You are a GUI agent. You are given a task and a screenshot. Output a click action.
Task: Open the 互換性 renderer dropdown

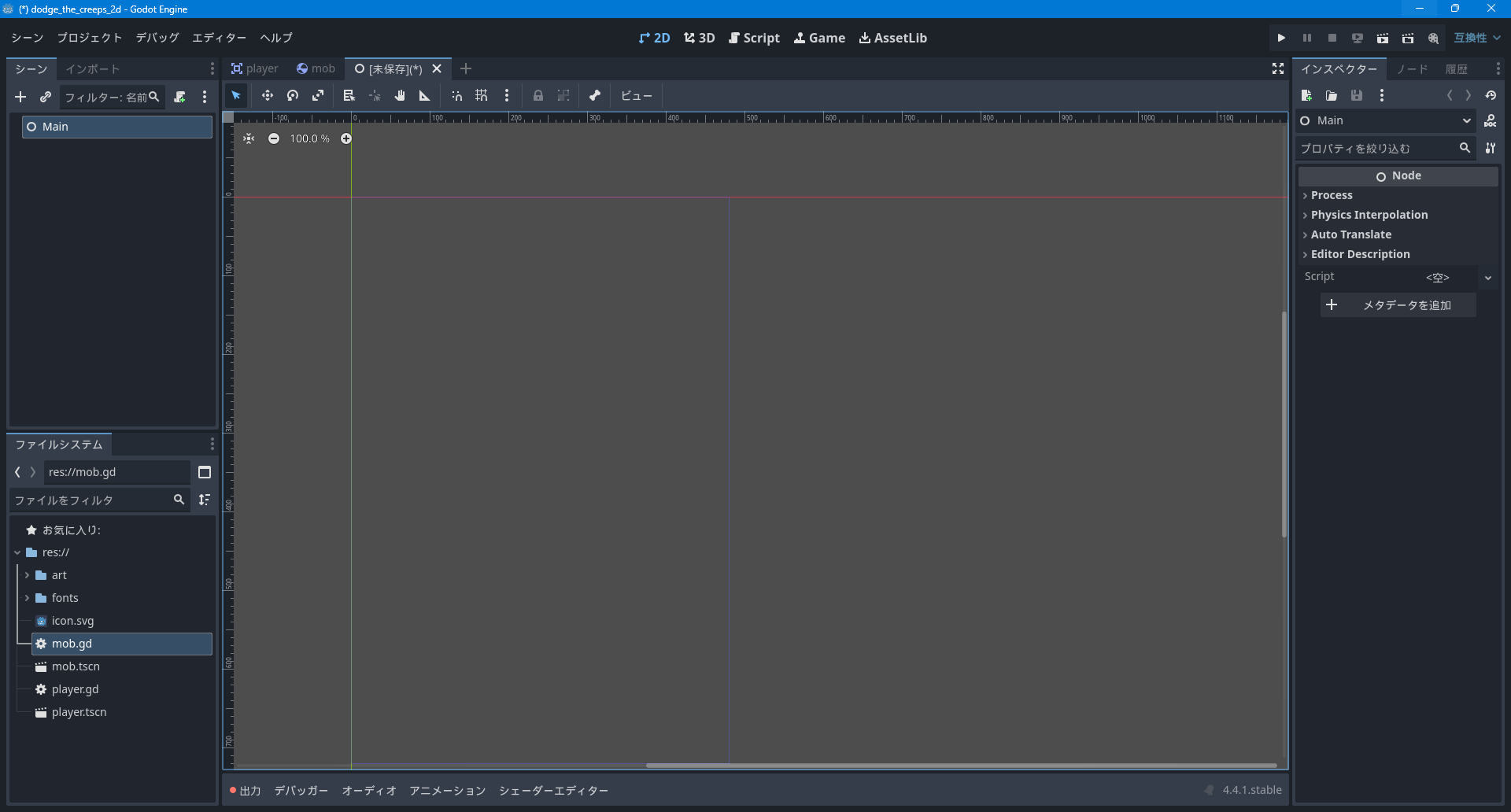(1477, 38)
